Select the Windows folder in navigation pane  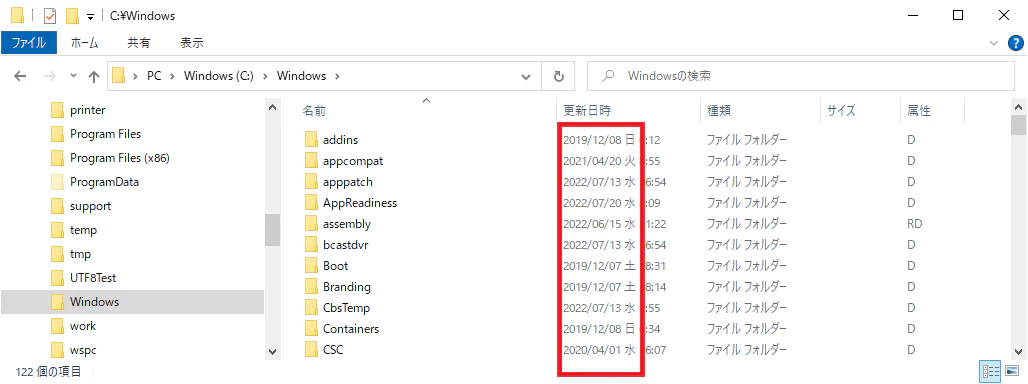(132, 301)
